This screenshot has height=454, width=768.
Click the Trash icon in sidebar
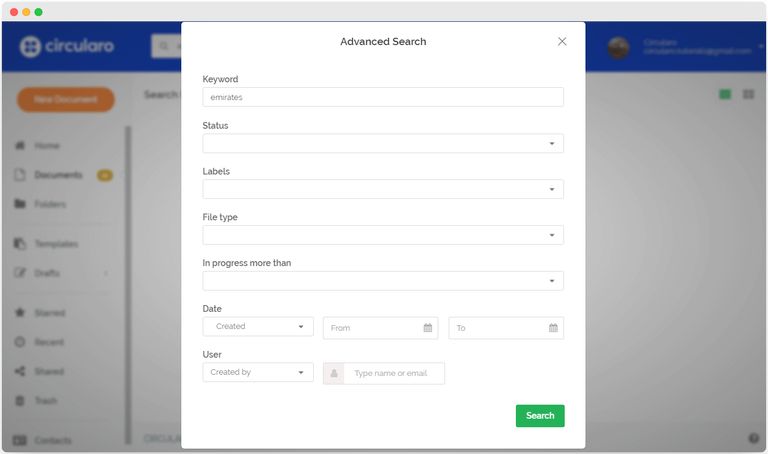click(x=20, y=401)
